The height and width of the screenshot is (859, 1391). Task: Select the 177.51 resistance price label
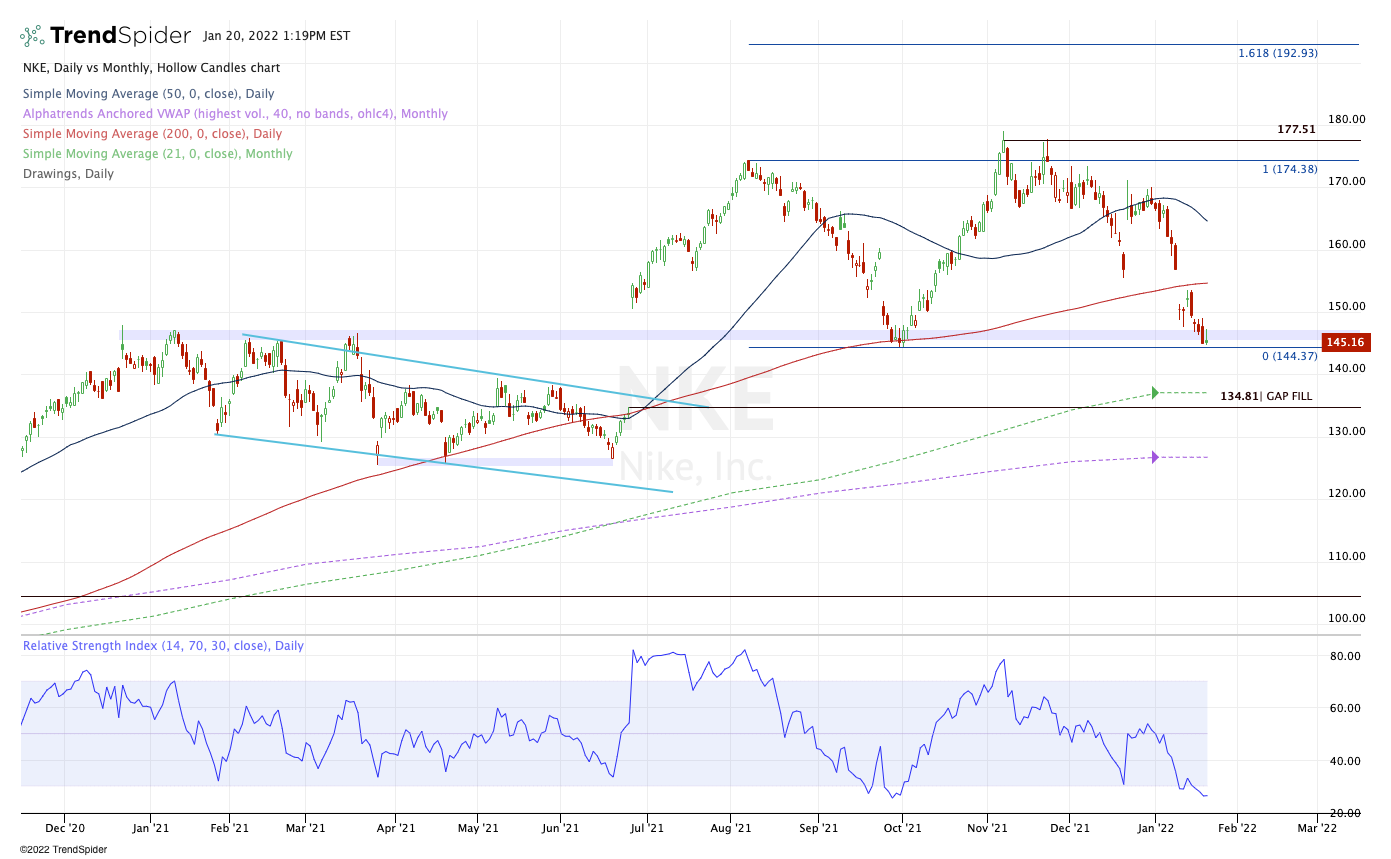click(x=1296, y=129)
